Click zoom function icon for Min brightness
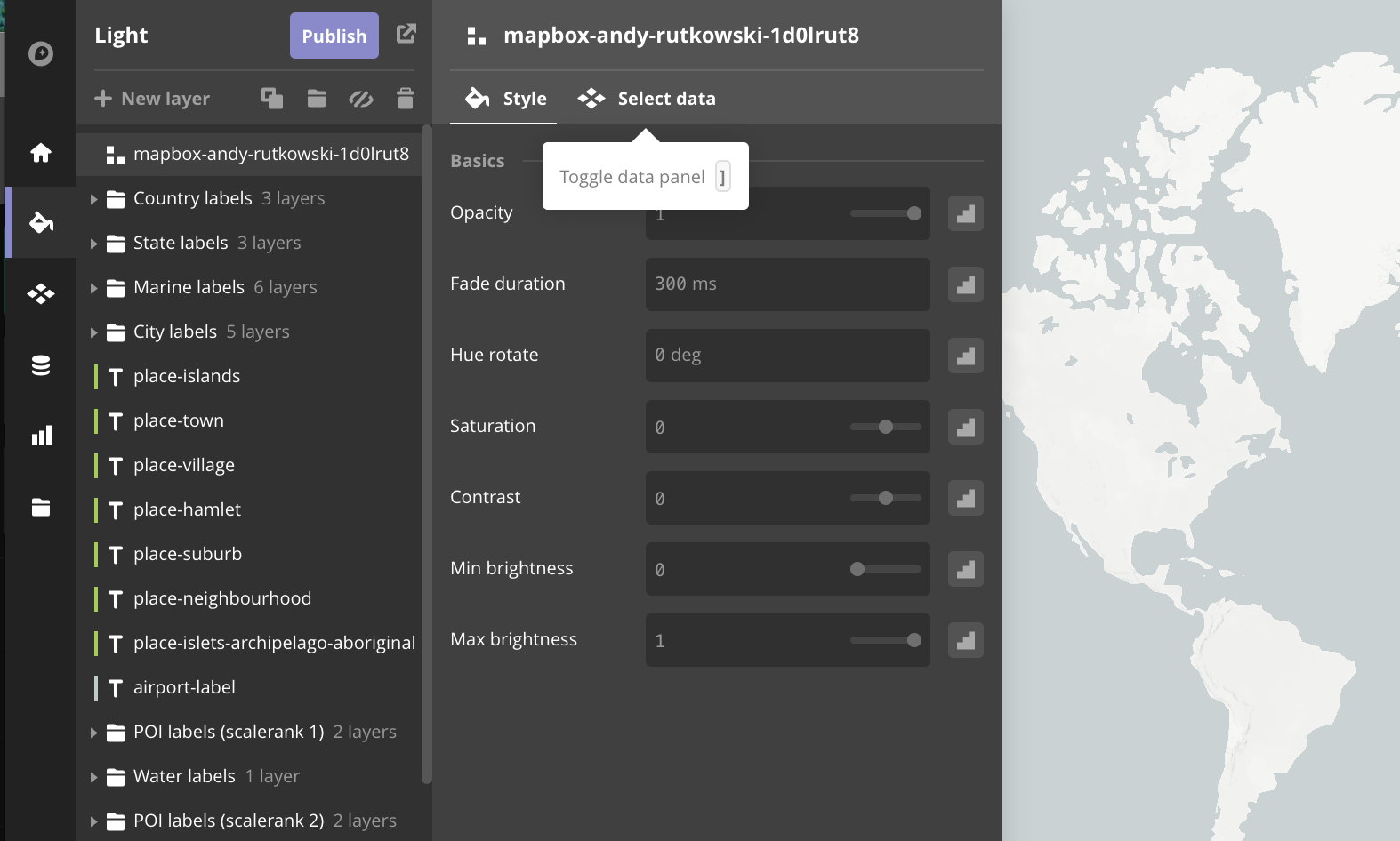1400x841 pixels. click(966, 569)
